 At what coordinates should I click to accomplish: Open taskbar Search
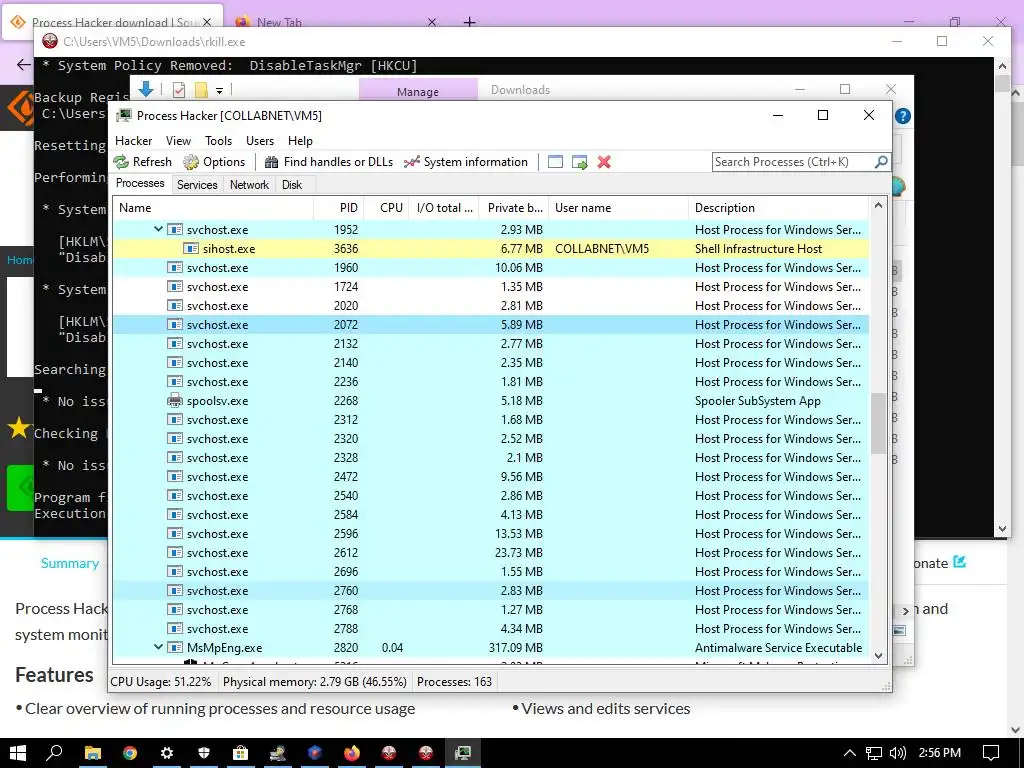(54, 753)
